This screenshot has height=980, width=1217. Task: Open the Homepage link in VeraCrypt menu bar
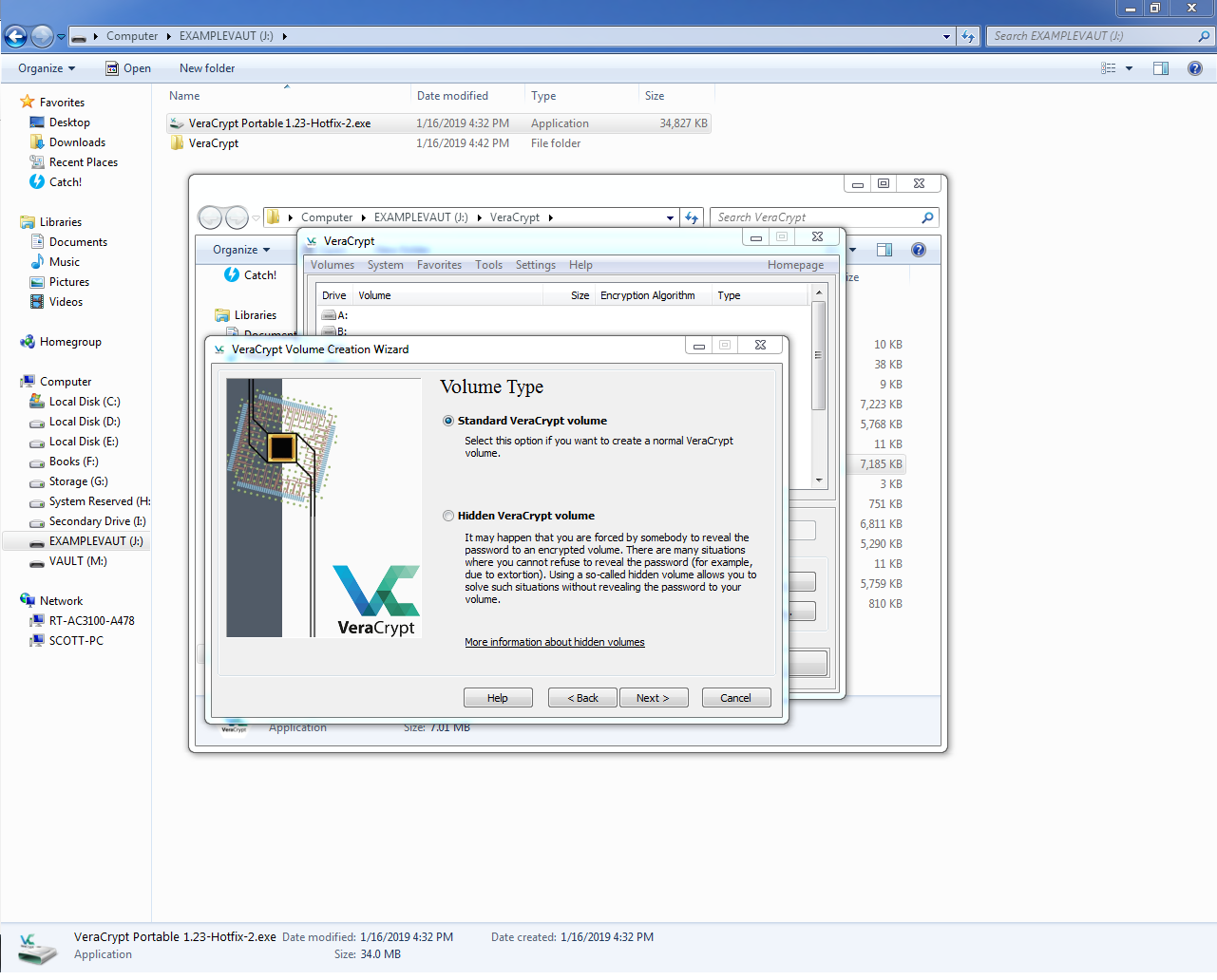pos(796,265)
